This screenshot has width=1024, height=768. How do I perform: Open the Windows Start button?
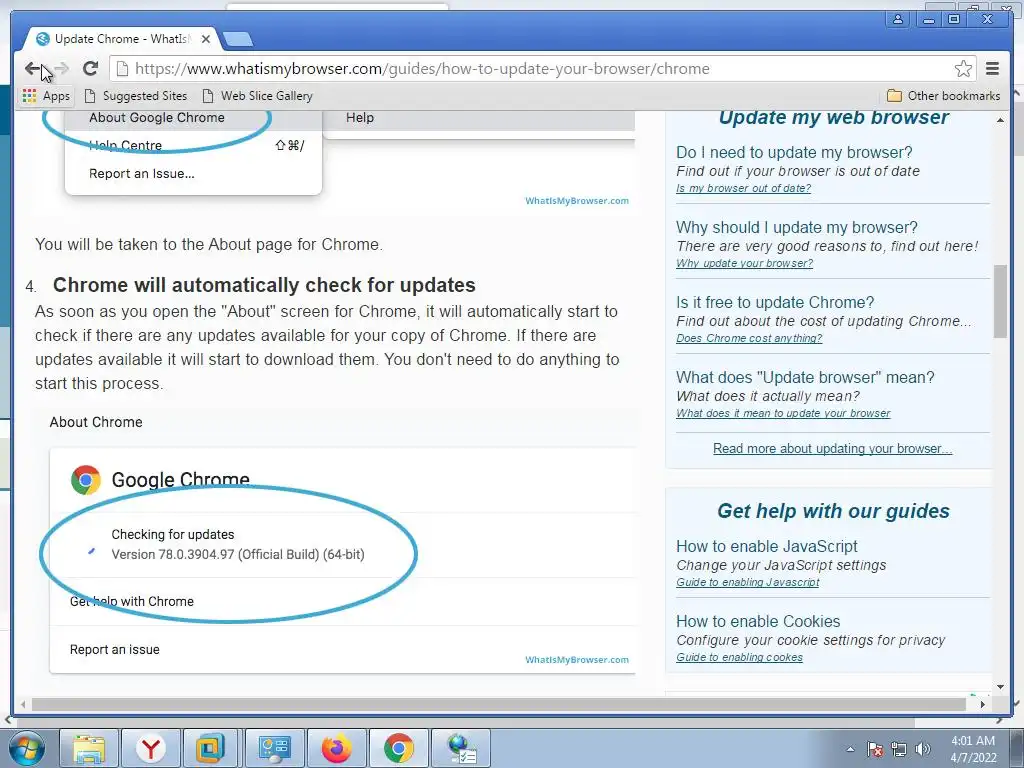(x=27, y=748)
